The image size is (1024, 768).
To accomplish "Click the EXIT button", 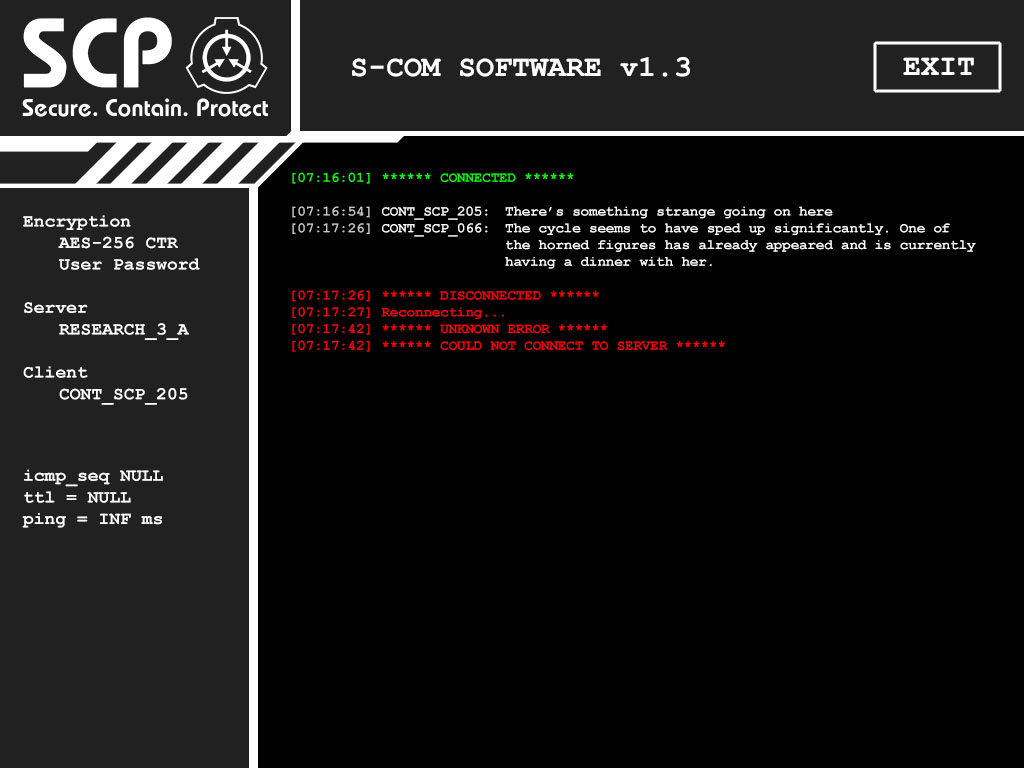I will [937, 67].
